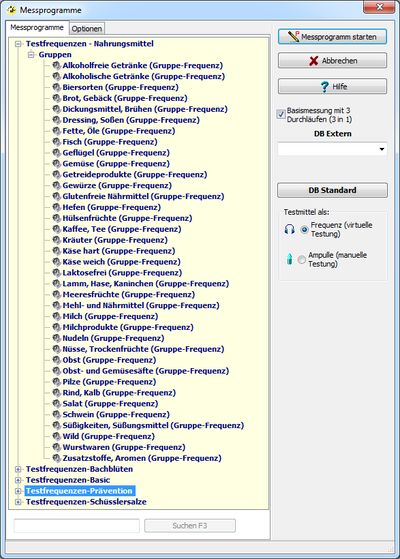Viewport: 400px width, 559px height.
Task: Switch to the Optionen tab
Action: [x=87, y=29]
